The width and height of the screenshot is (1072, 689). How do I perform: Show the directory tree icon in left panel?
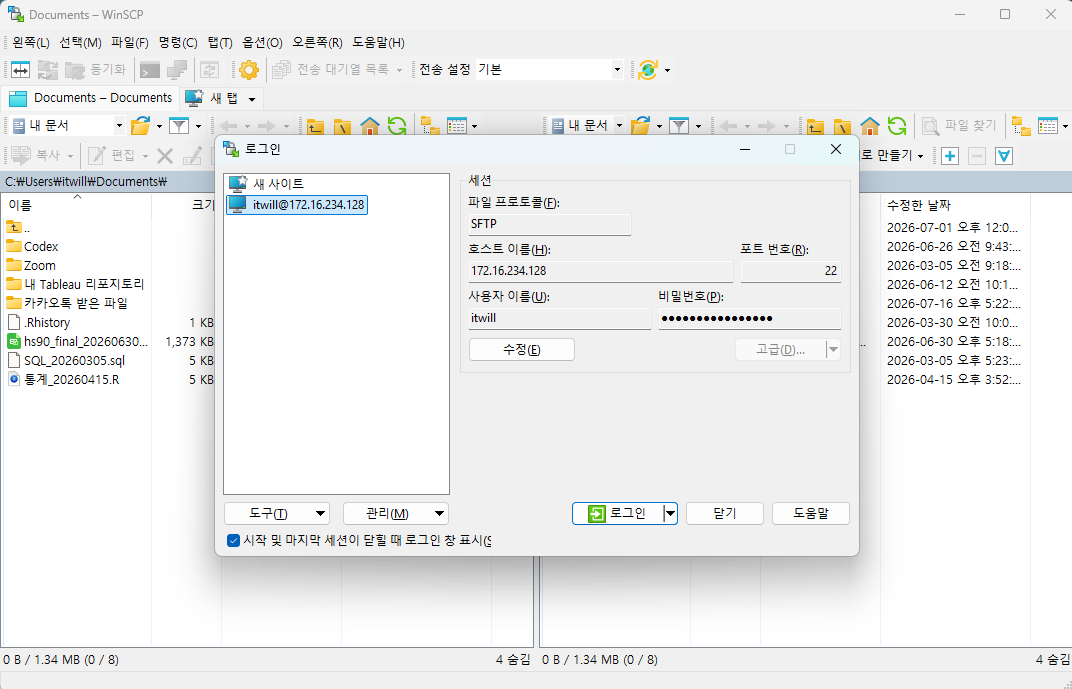(430, 126)
